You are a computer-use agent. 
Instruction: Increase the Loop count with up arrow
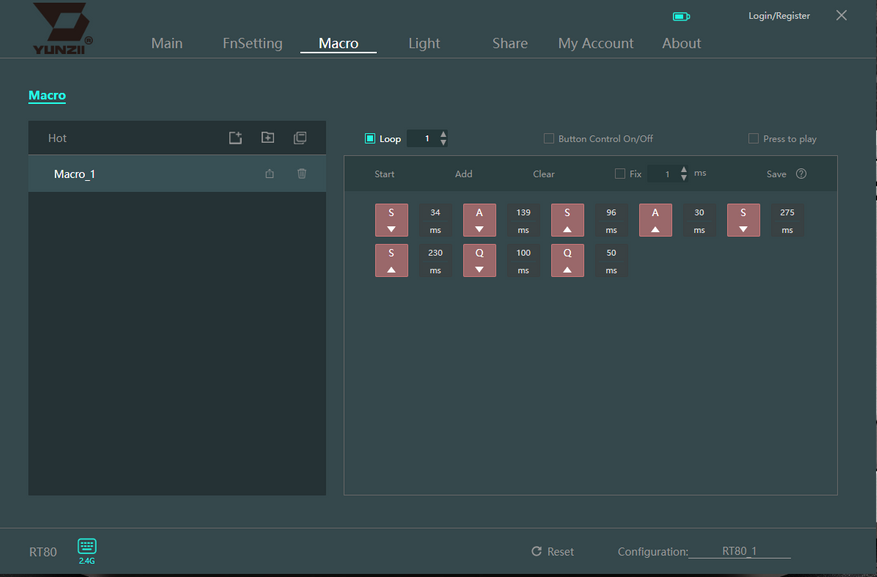click(443, 134)
